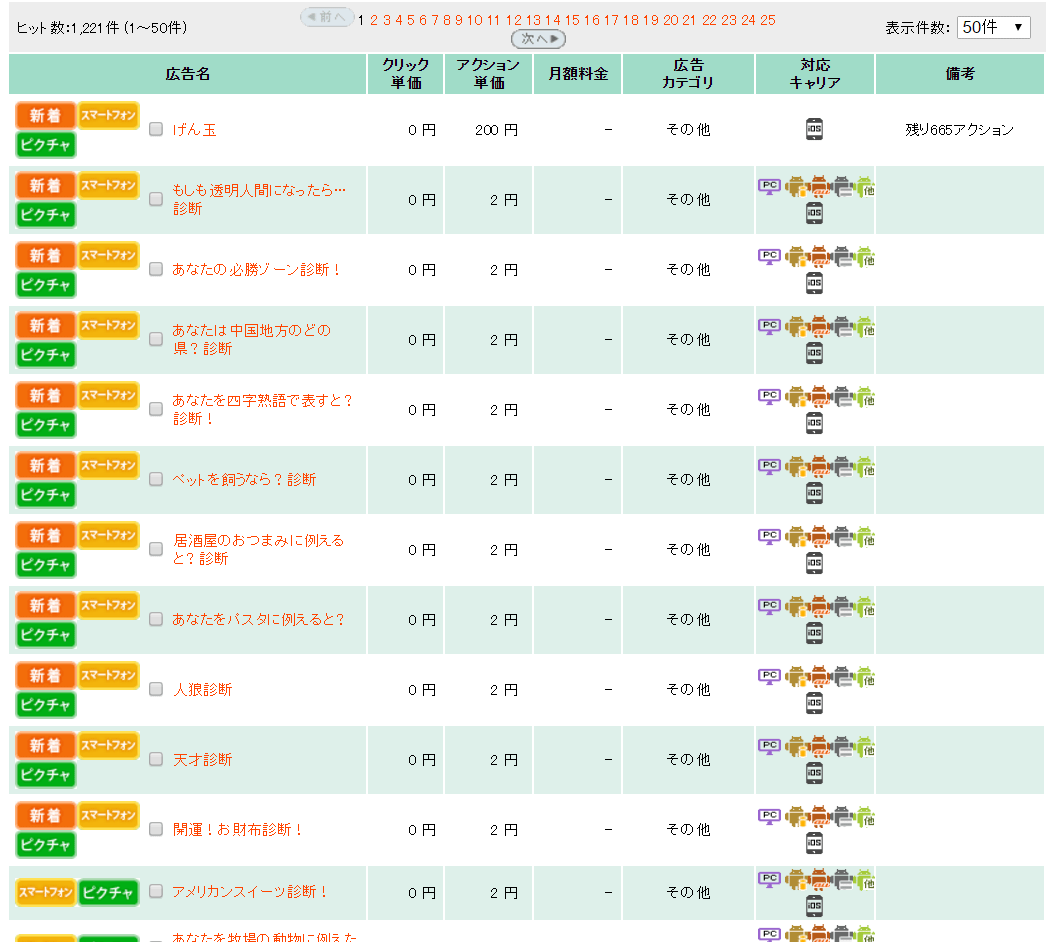Click the PC icon in the 天才診断 row

[x=769, y=745]
